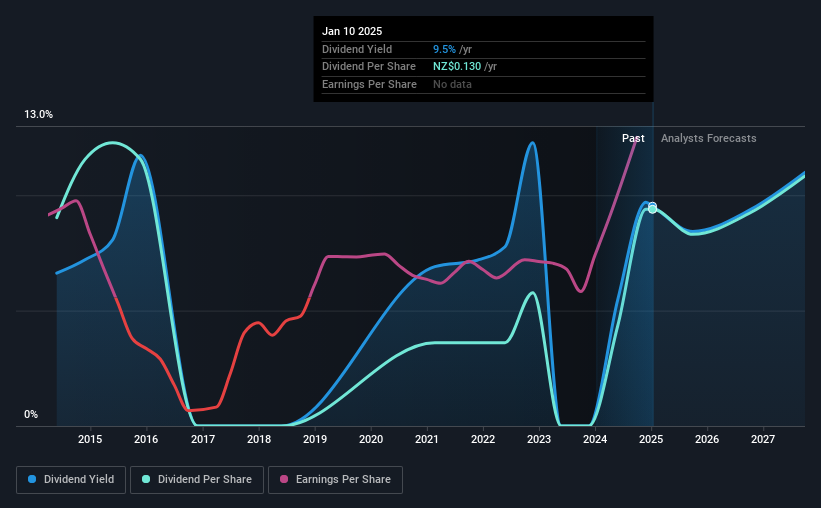Click the Dividend Per Share label in tooltip
821x508 pixels.
pyautogui.click(x=369, y=67)
